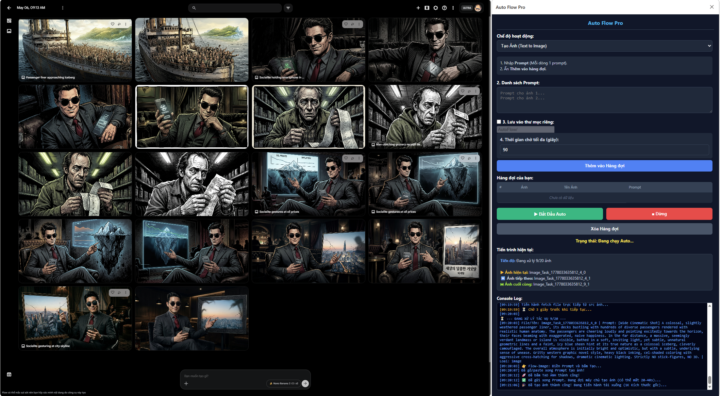Image resolution: width=720 pixels, height=396 pixels.
Task: Click the 'Prompt' column header in queue table
Action: pos(635,187)
